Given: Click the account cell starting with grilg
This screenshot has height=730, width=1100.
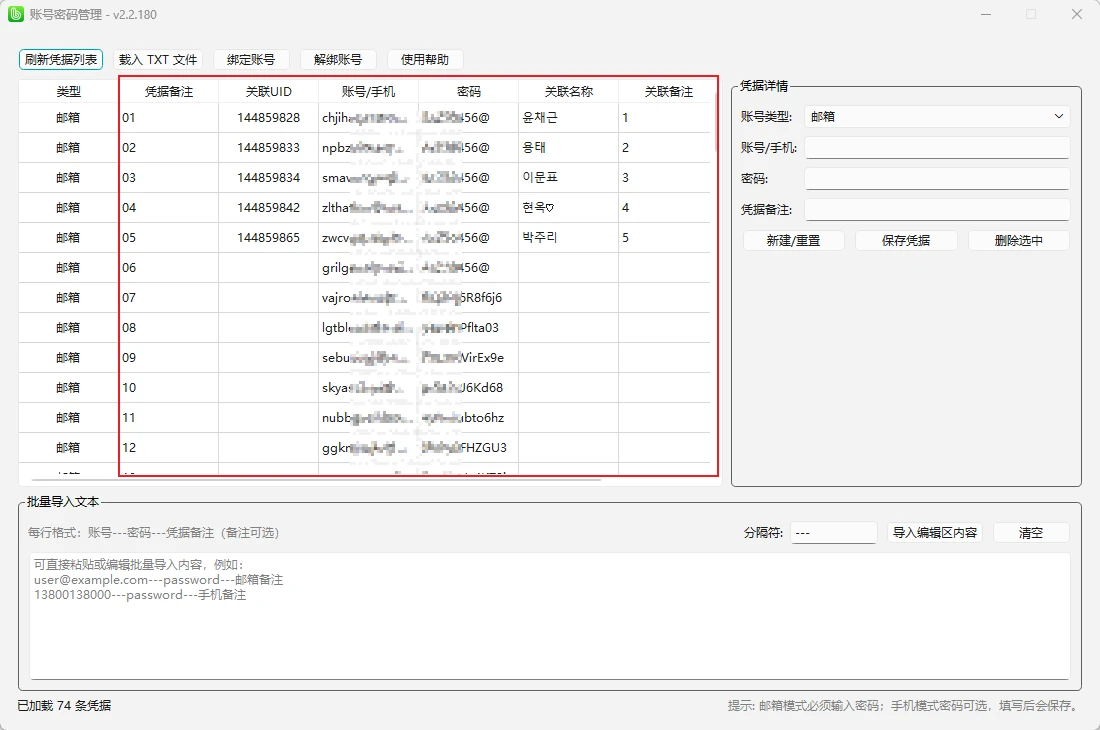Looking at the screenshot, I should 368,268.
